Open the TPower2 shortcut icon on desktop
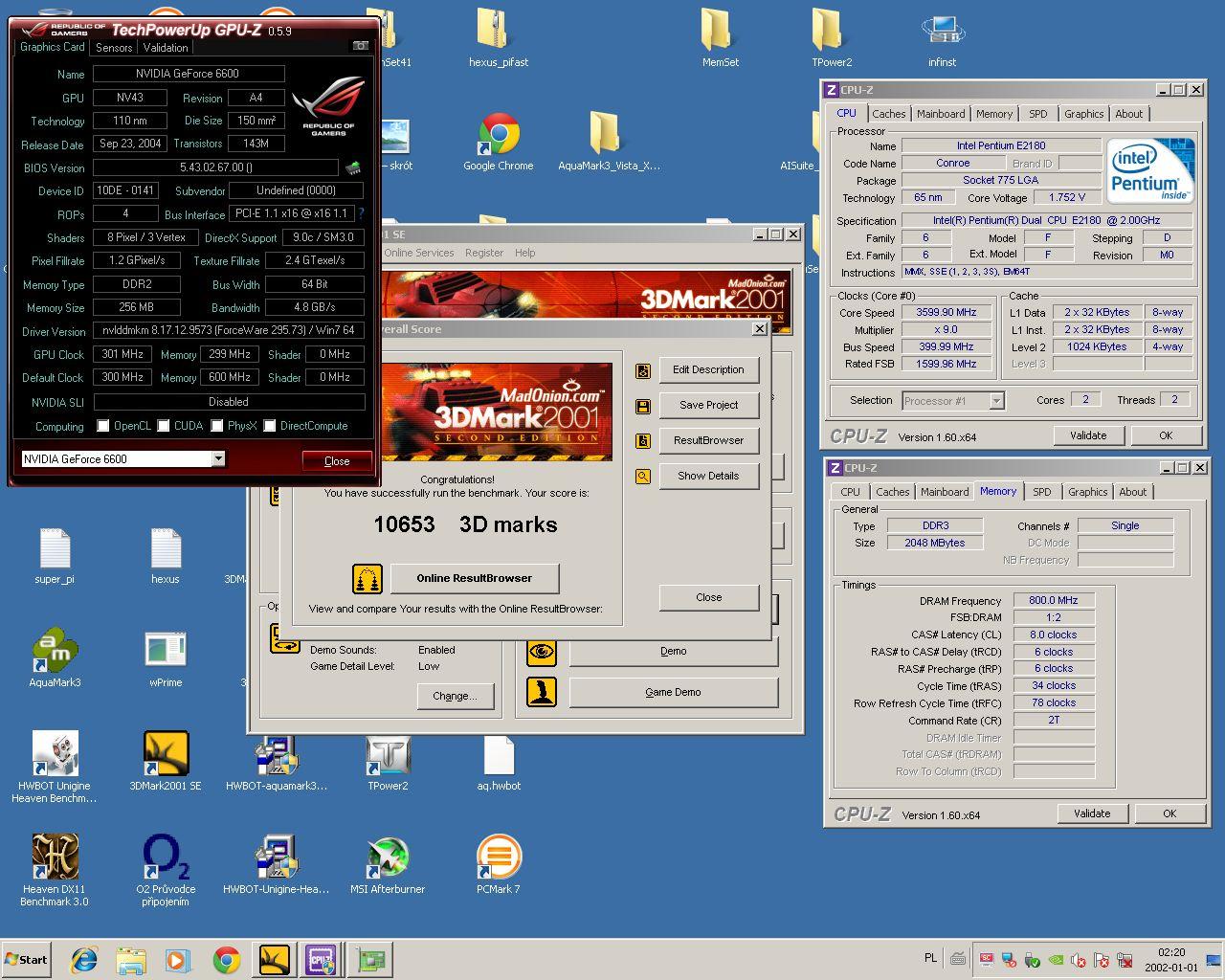Screen dimensions: 1225x980 point(388,761)
